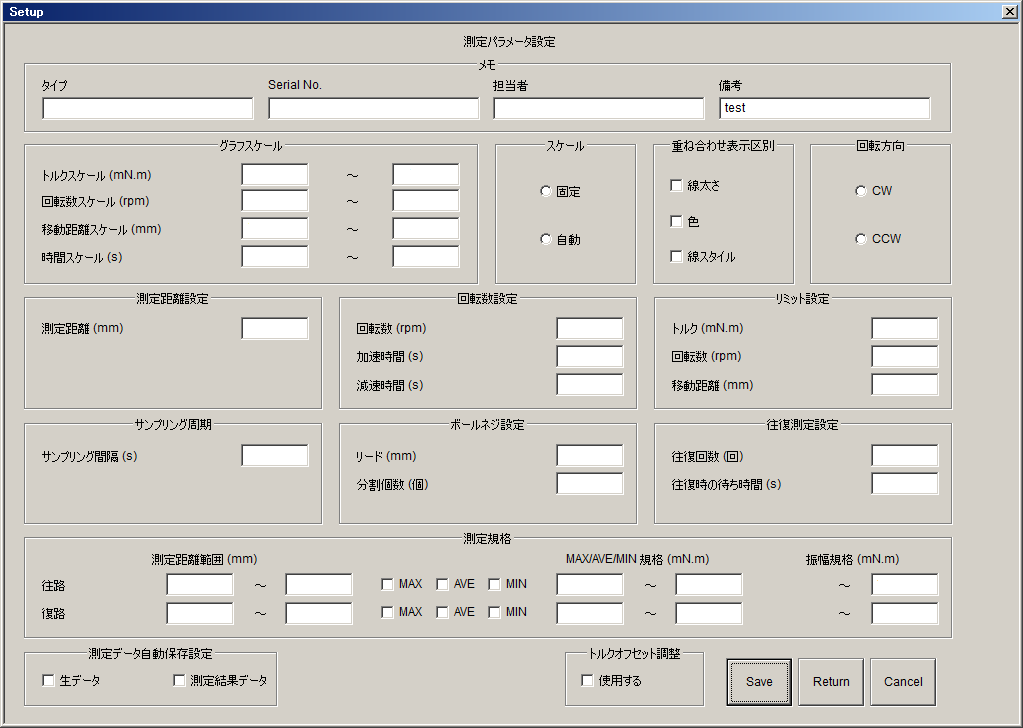
Task: Click the サンプリング間隔 (s) input field
Action: [275, 456]
